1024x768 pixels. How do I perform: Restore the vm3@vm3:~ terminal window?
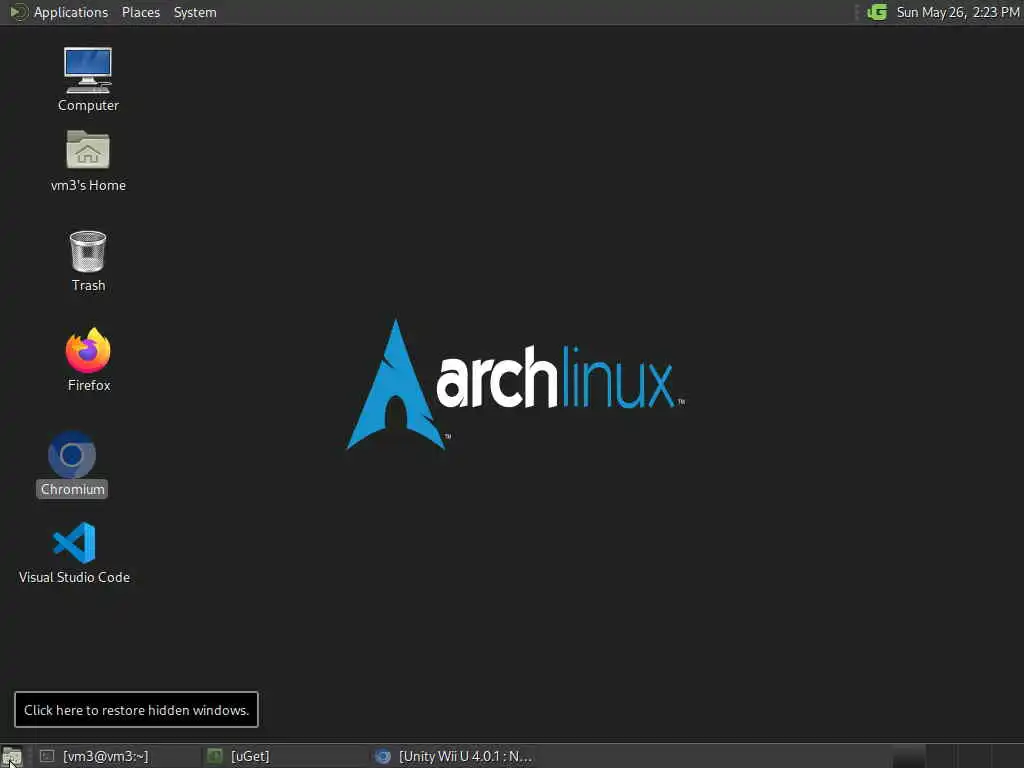click(x=116, y=756)
